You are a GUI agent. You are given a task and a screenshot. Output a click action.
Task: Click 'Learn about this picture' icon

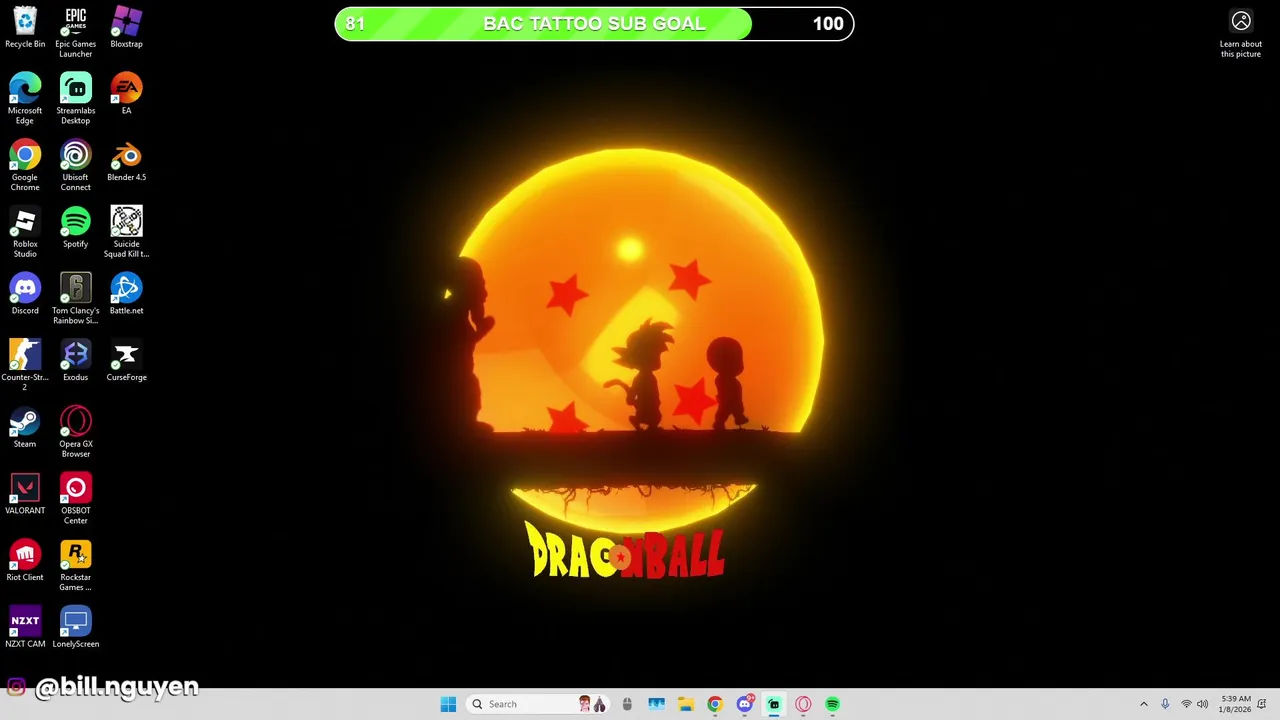1241,34
